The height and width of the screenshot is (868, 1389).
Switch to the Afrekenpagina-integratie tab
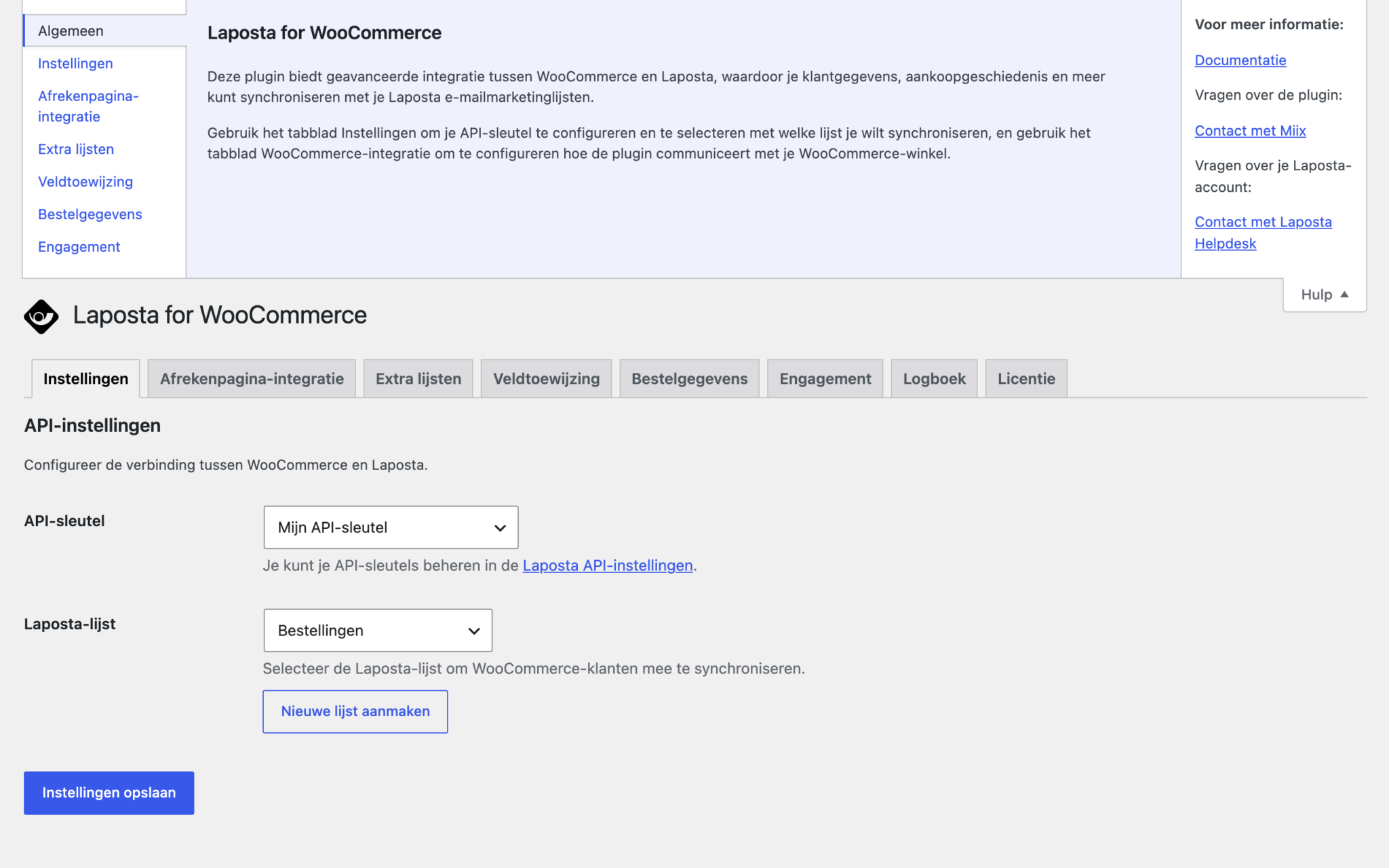click(252, 378)
